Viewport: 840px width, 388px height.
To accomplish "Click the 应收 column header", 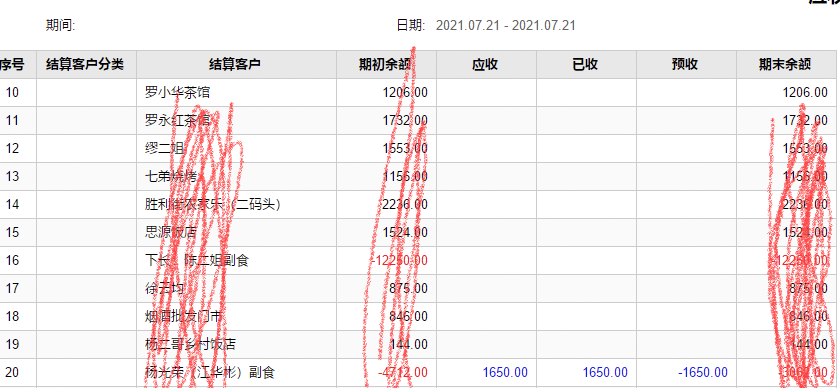I will point(486,65).
